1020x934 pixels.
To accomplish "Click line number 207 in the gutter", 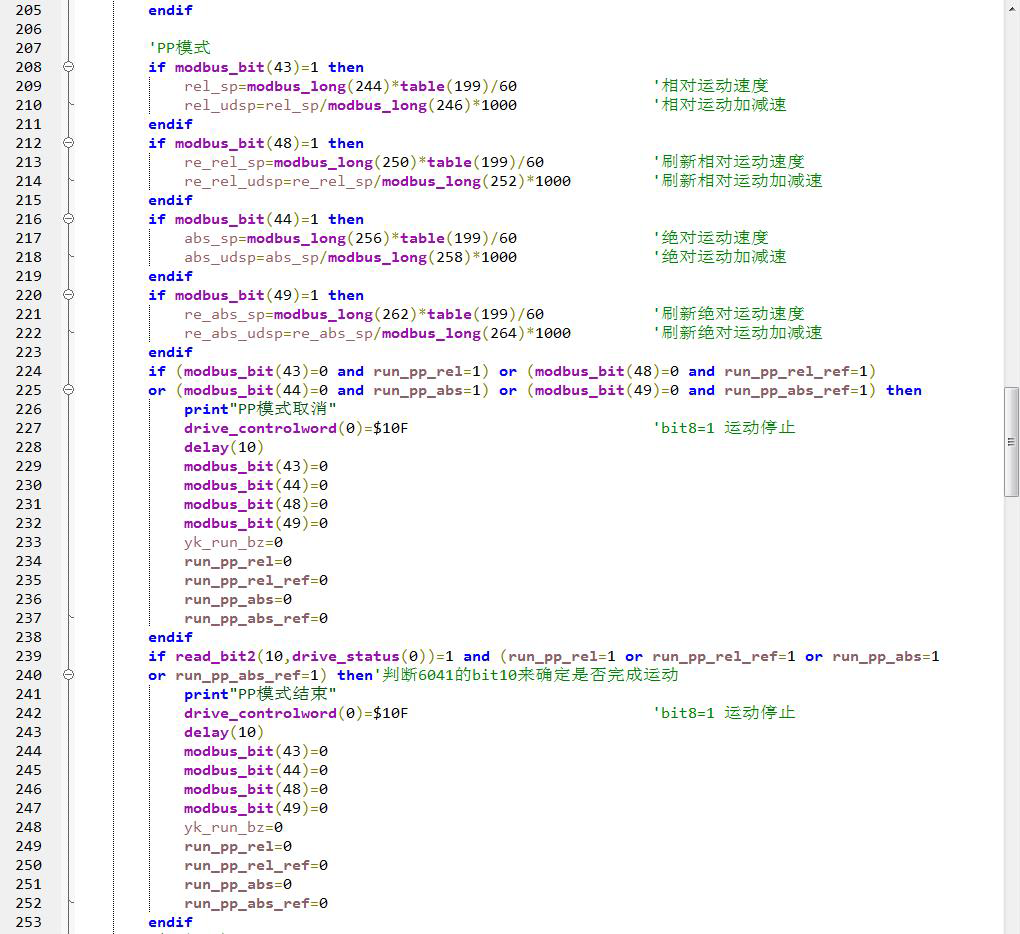I will coord(29,48).
